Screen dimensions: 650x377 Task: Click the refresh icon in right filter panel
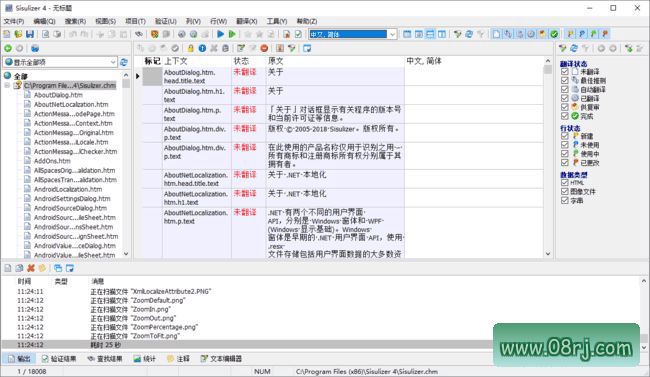(574, 49)
